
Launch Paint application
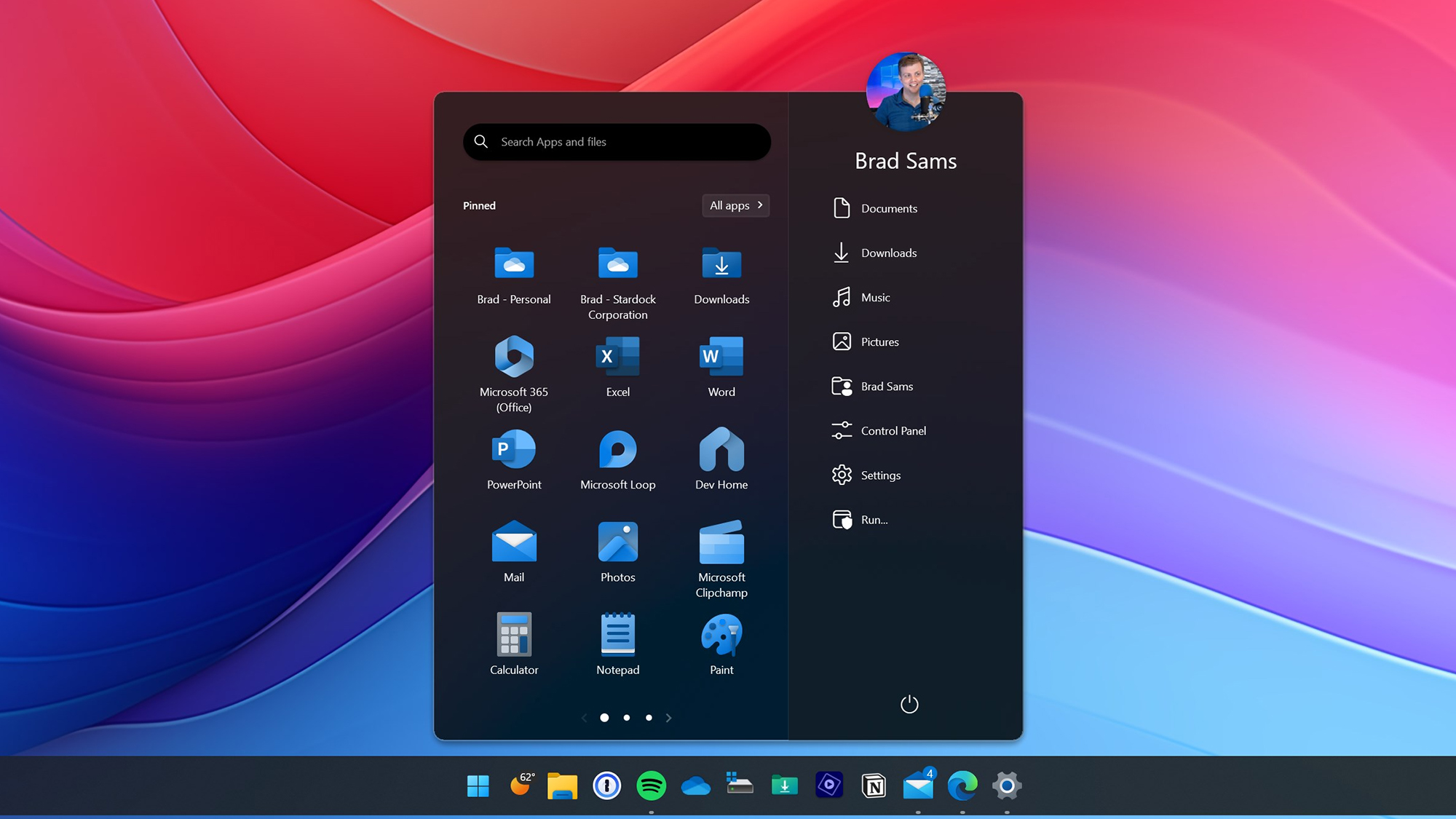pyautogui.click(x=721, y=644)
